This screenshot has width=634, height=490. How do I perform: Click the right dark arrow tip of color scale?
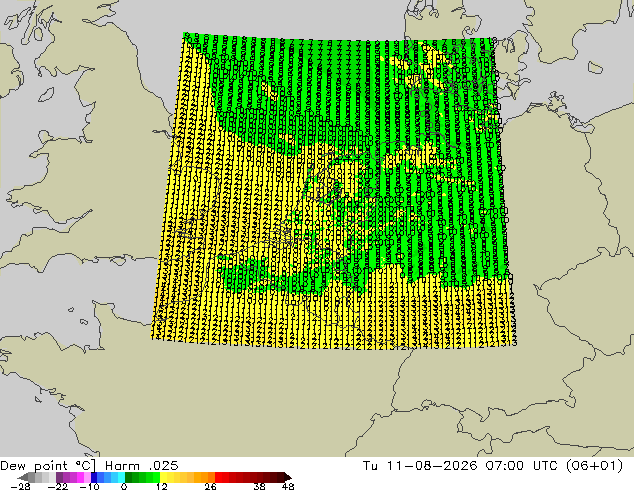pyautogui.click(x=288, y=477)
